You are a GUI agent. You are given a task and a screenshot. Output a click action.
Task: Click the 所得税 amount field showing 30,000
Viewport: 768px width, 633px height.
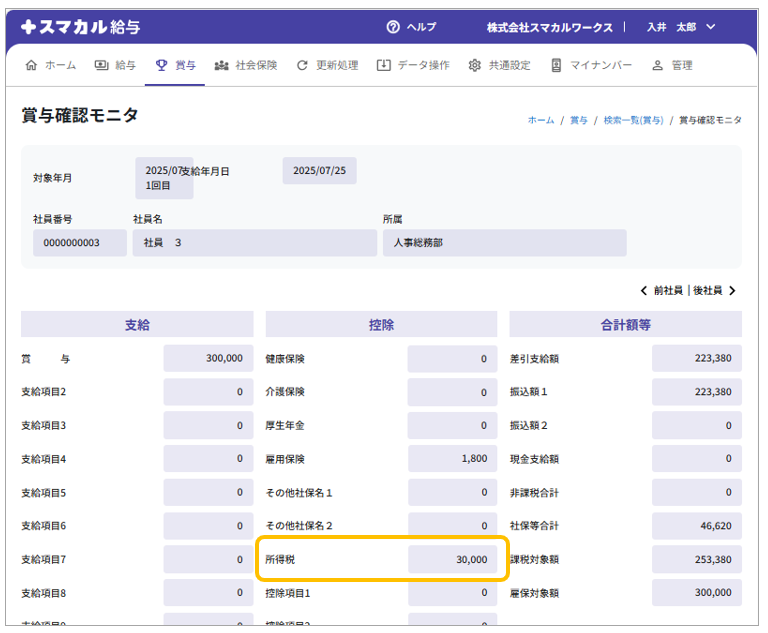tap(452, 559)
